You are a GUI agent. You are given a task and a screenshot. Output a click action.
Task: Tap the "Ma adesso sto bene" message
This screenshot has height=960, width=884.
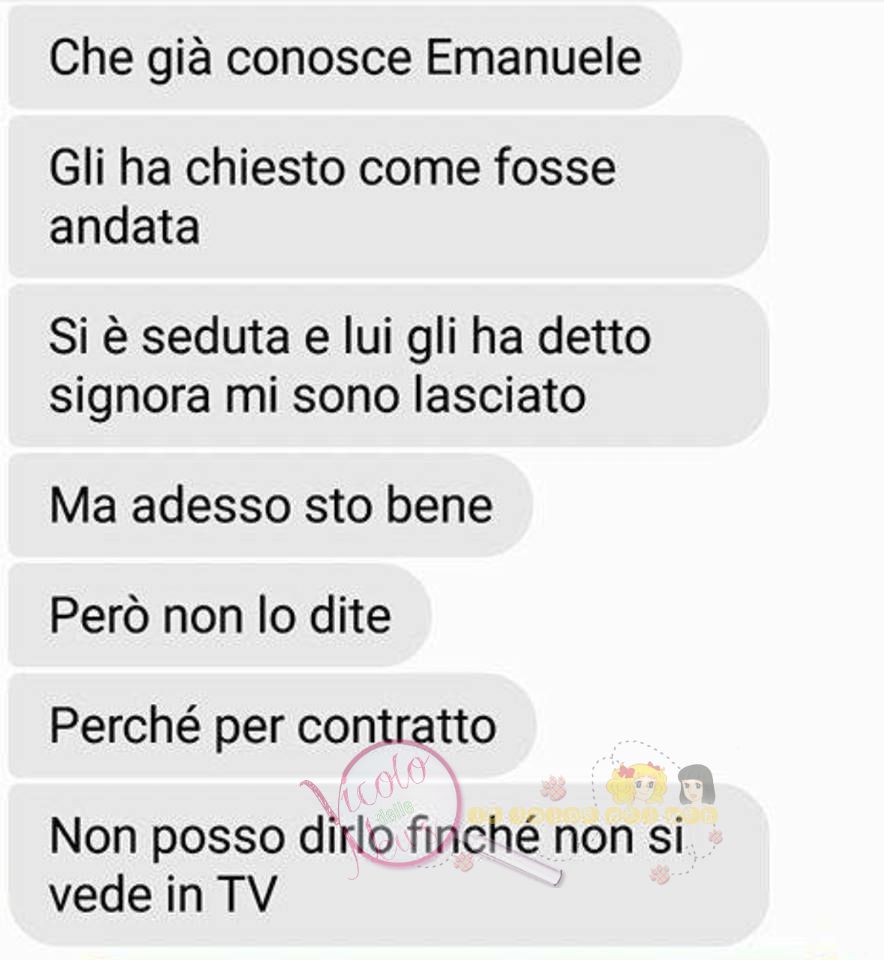coord(270,505)
